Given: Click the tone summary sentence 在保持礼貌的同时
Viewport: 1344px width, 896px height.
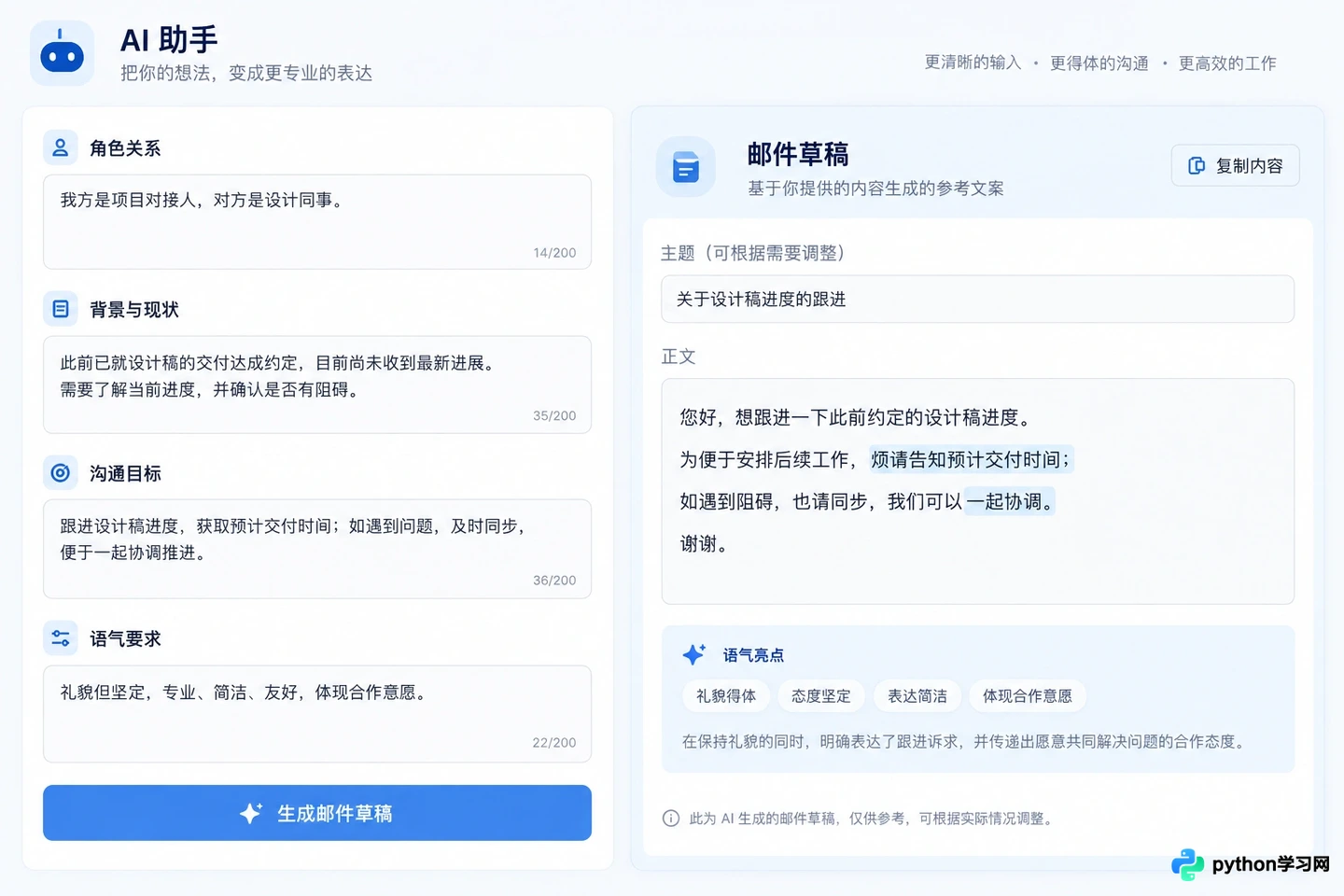Looking at the screenshot, I should (x=966, y=742).
